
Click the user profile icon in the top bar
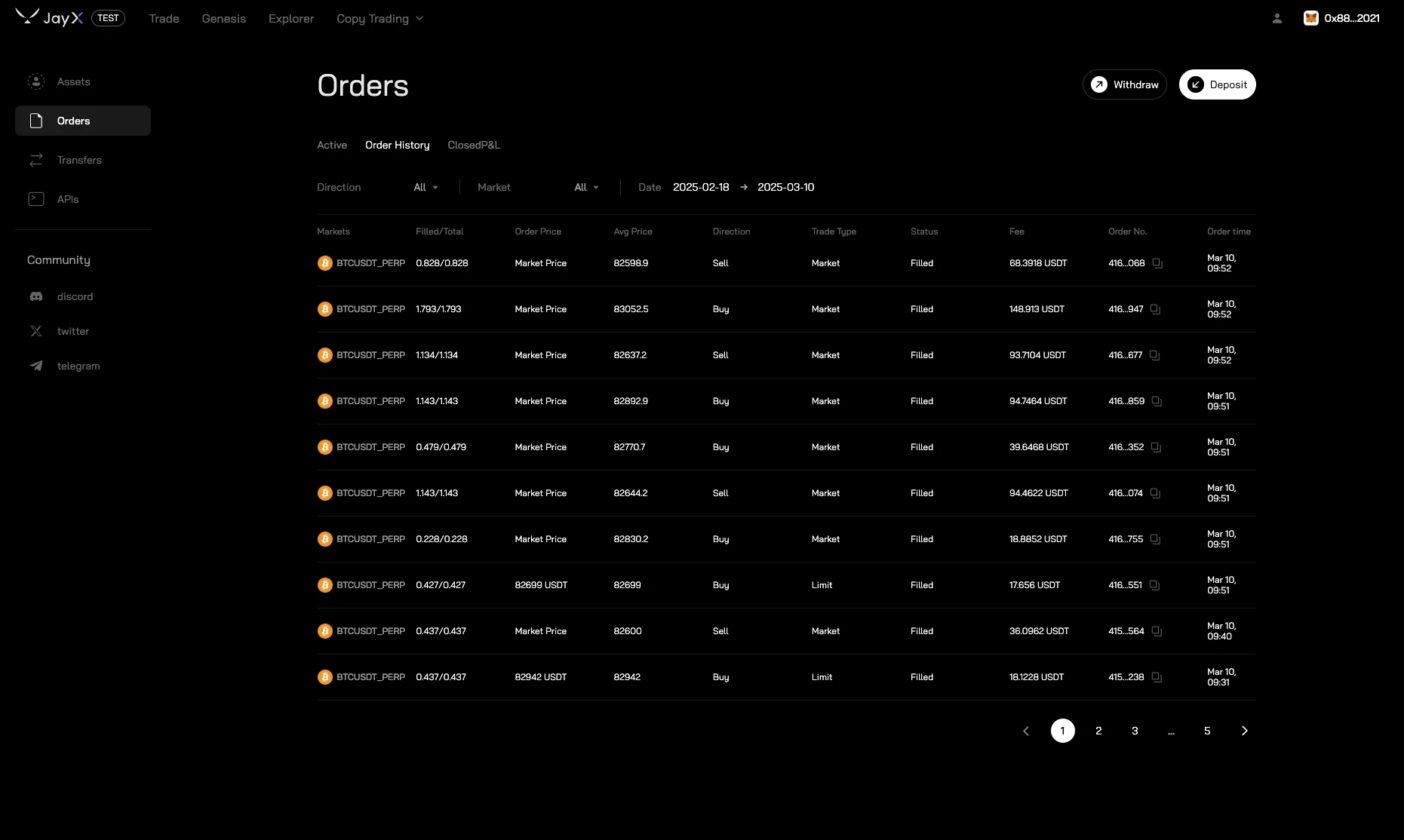pyautogui.click(x=1277, y=17)
